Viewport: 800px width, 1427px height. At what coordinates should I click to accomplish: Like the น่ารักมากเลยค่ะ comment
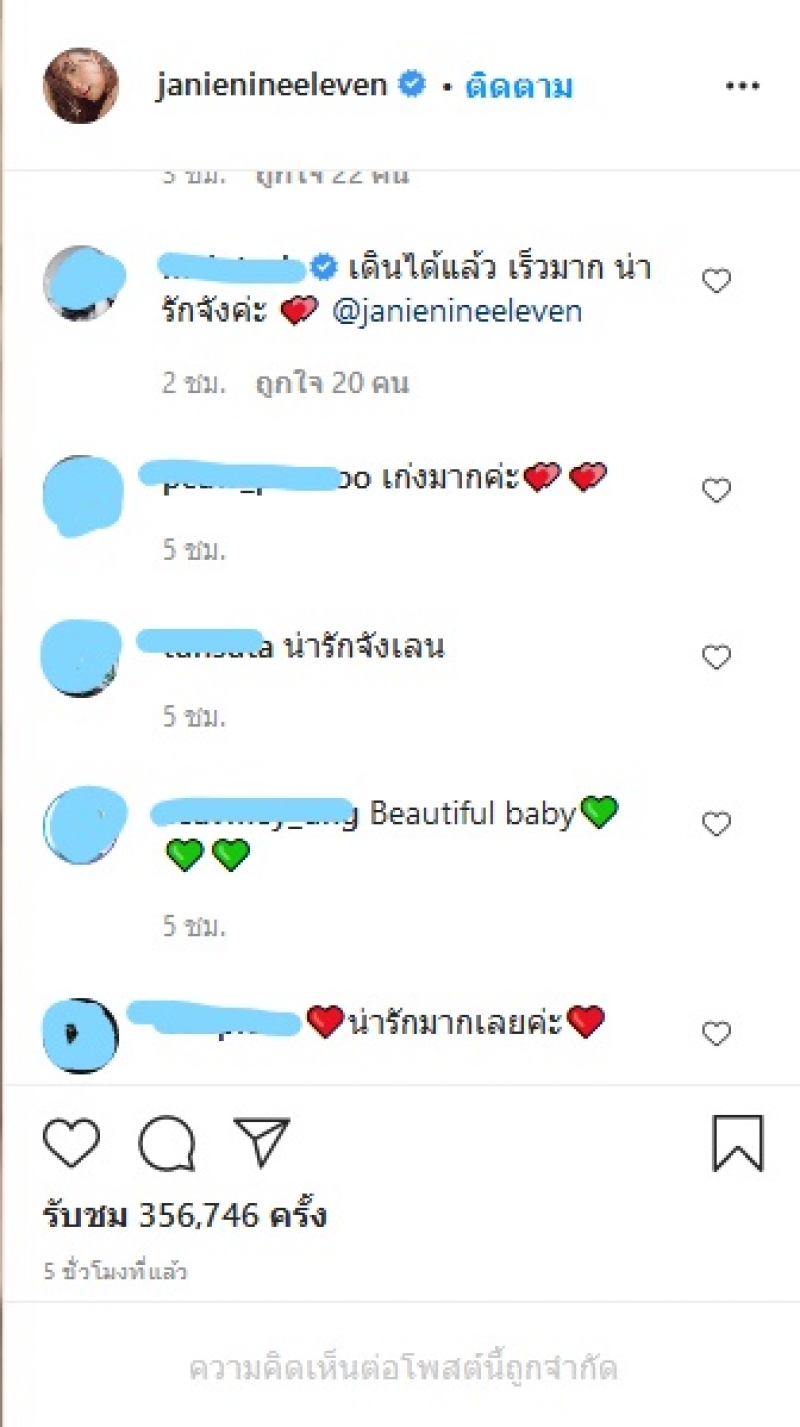pyautogui.click(x=716, y=1033)
